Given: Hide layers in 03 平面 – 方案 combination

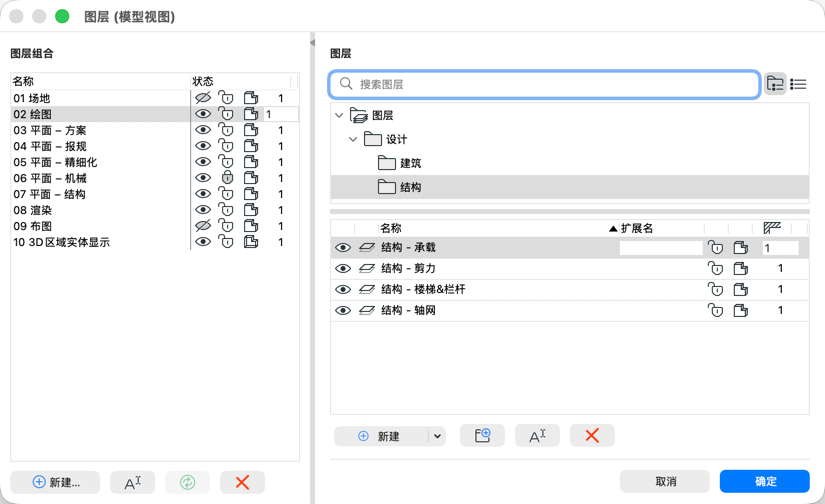Looking at the screenshot, I should tap(203, 130).
